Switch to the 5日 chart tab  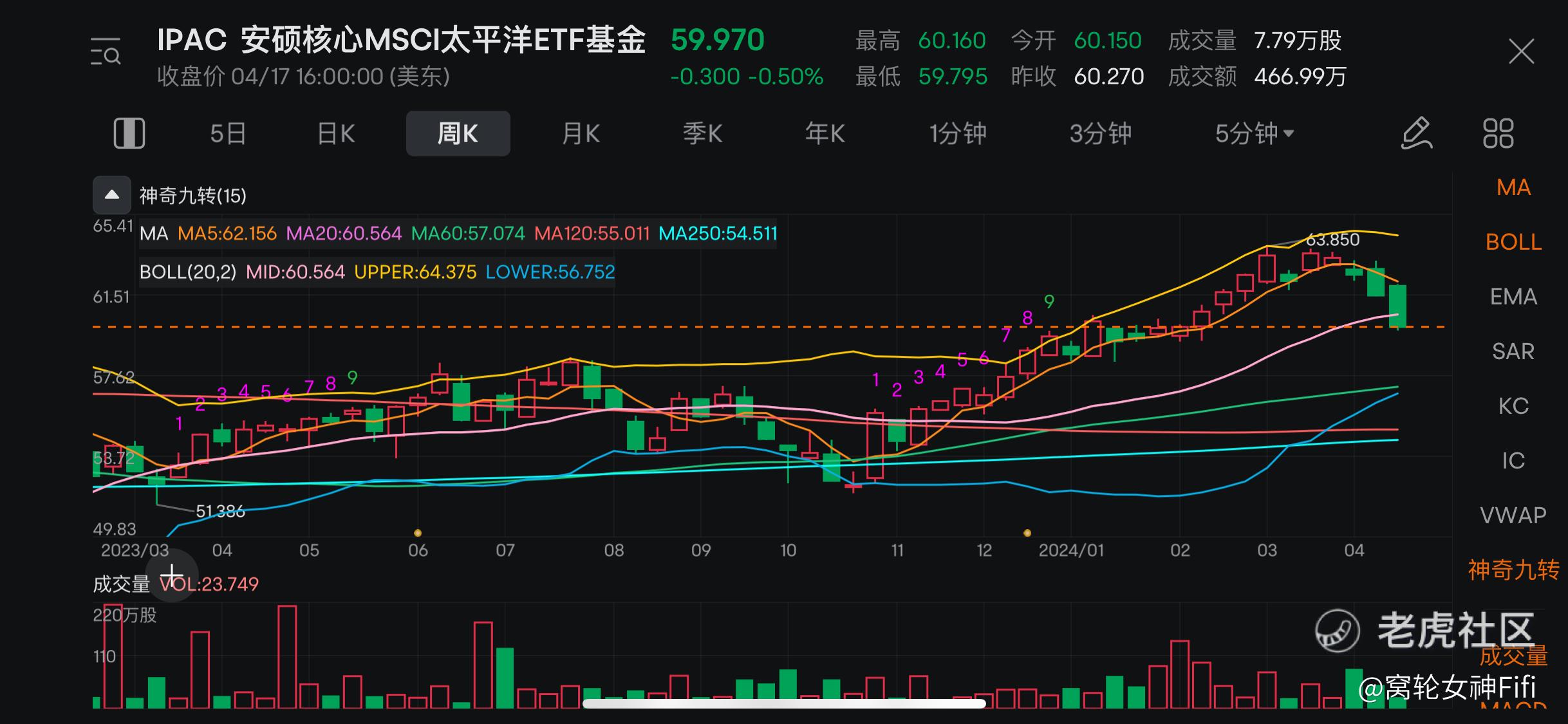228,134
